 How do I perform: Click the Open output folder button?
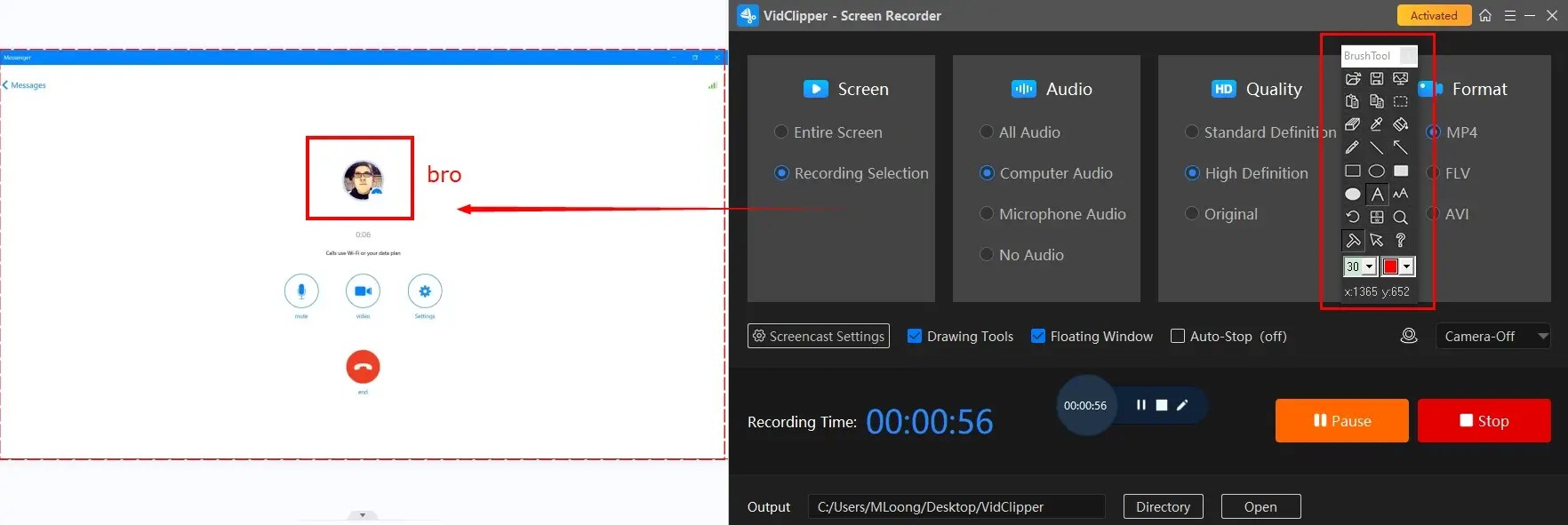click(x=1260, y=506)
